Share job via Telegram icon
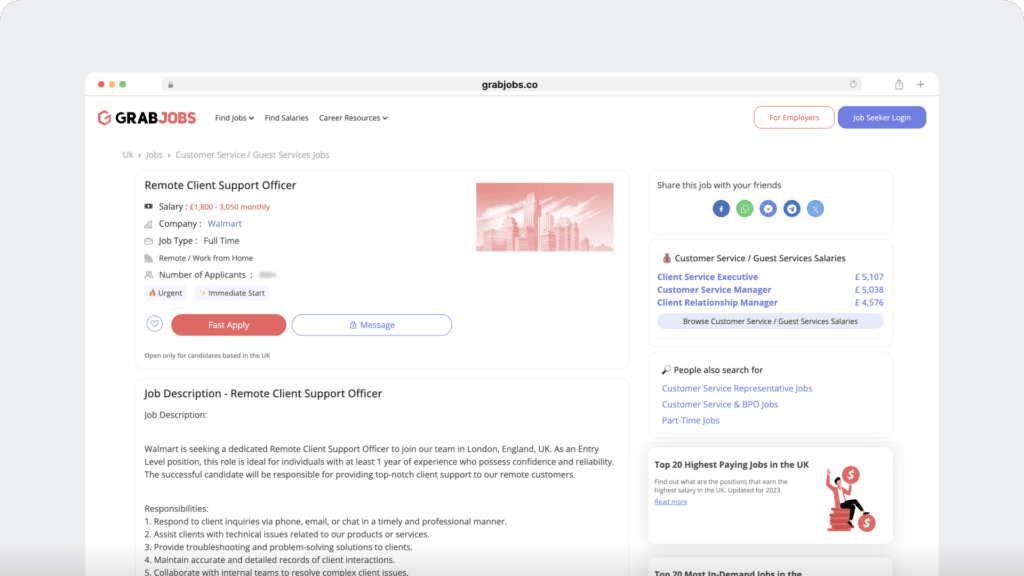 [792, 208]
